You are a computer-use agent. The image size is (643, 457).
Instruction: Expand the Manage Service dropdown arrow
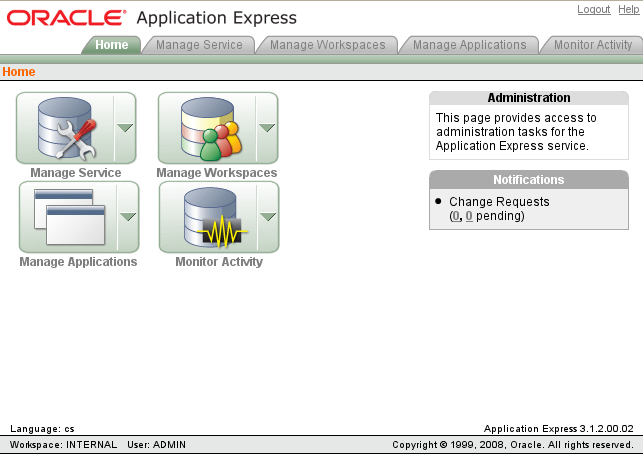coord(125,128)
